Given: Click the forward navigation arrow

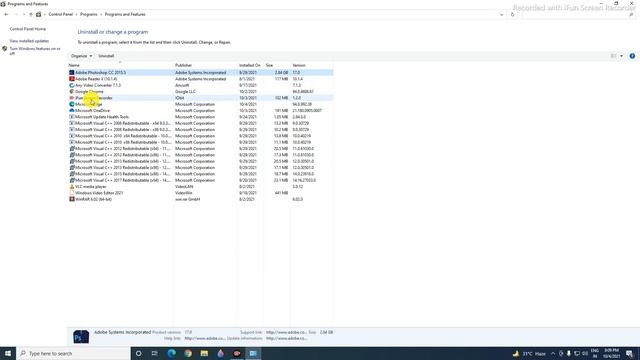Looking at the screenshot, I should [16, 14].
